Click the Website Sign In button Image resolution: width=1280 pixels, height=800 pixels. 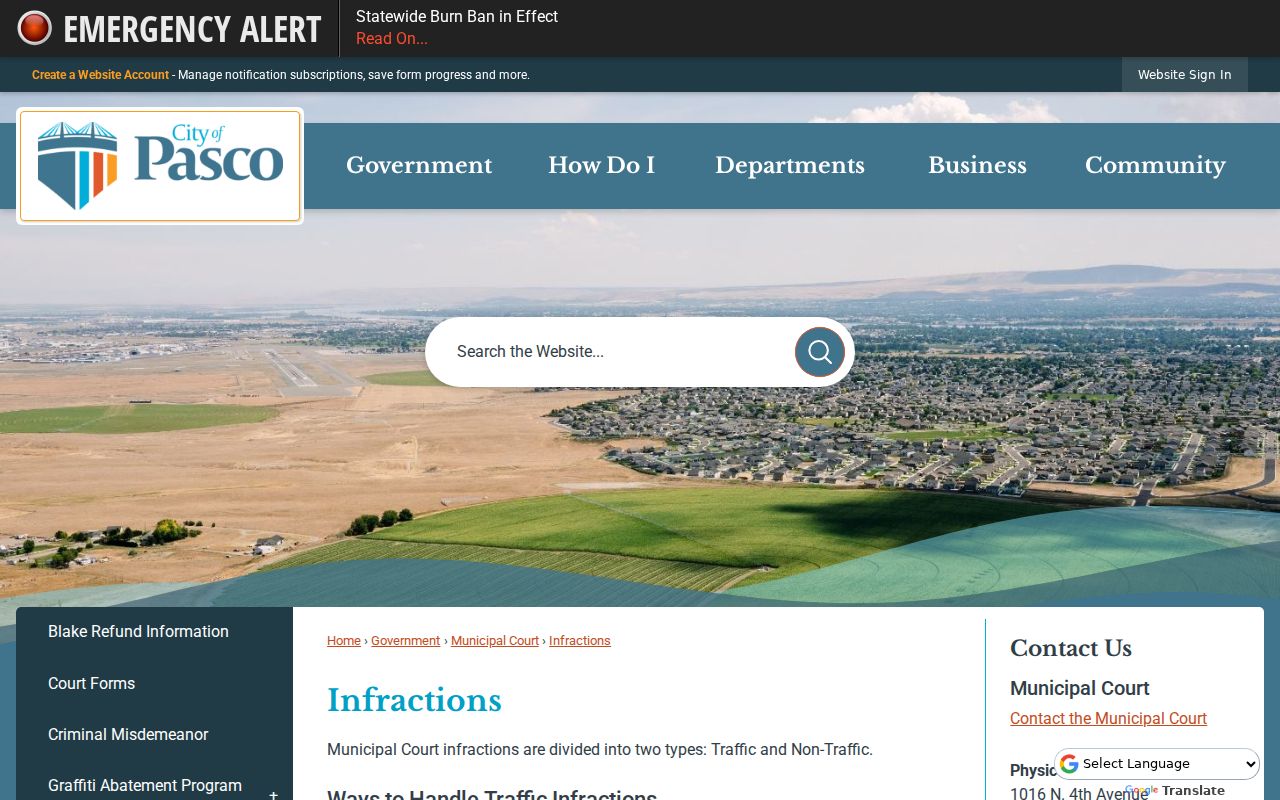[1184, 75]
